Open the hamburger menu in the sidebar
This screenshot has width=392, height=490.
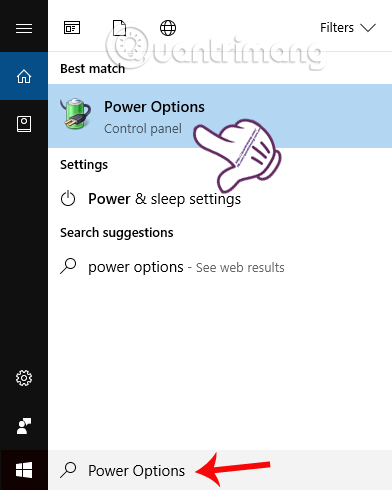pyautogui.click(x=24, y=28)
